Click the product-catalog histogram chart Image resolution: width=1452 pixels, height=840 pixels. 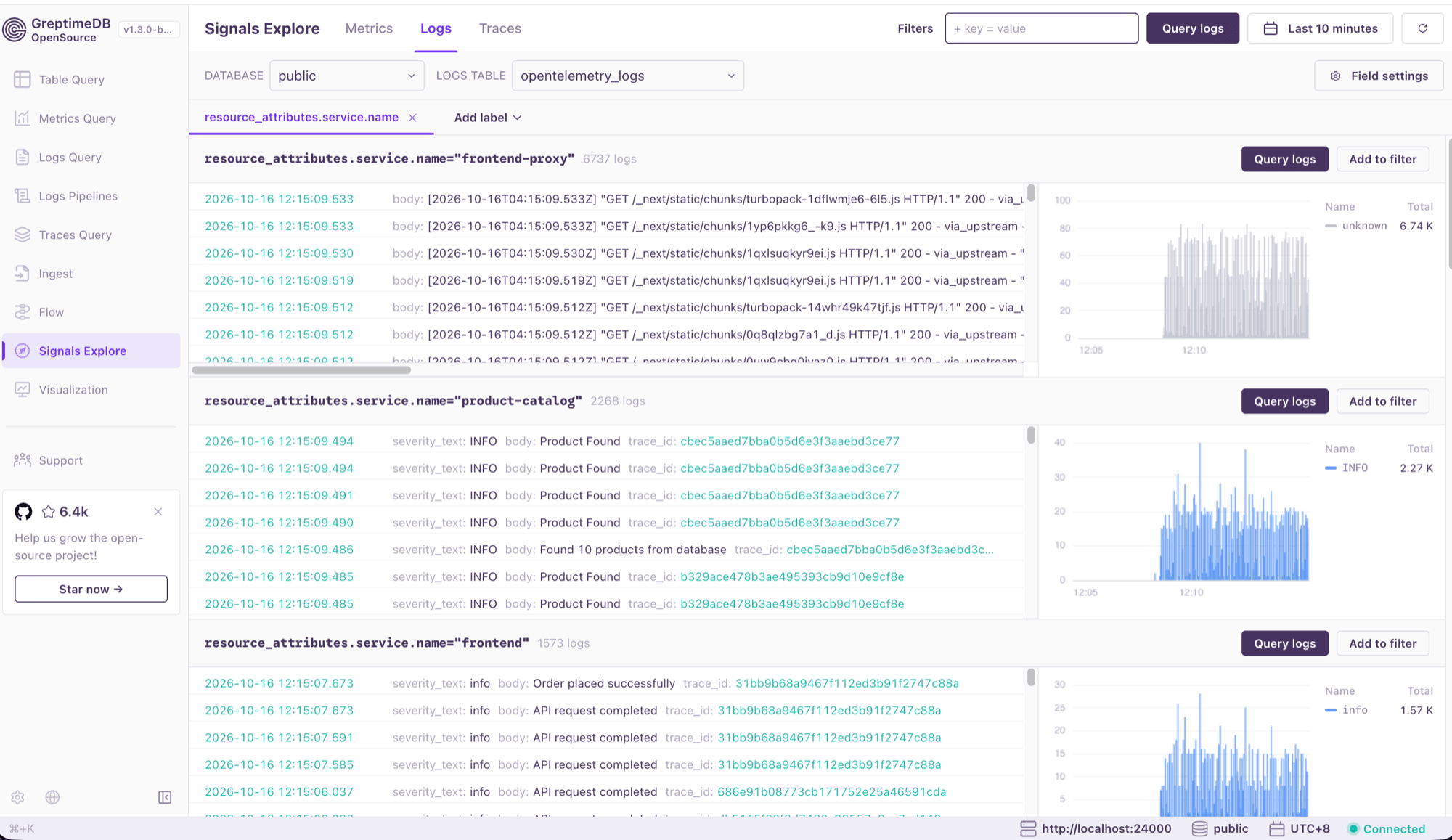tap(1182, 517)
